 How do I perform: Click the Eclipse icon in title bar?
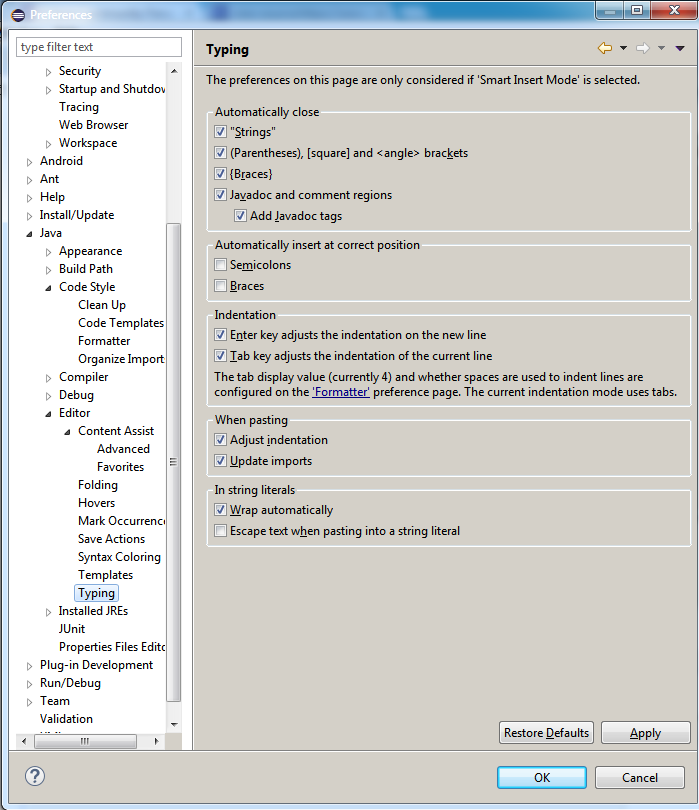click(x=18, y=14)
